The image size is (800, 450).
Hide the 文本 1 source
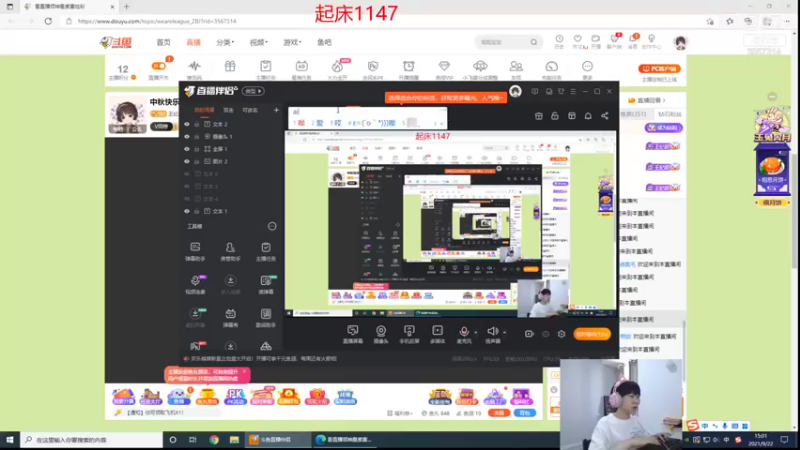tap(187, 211)
